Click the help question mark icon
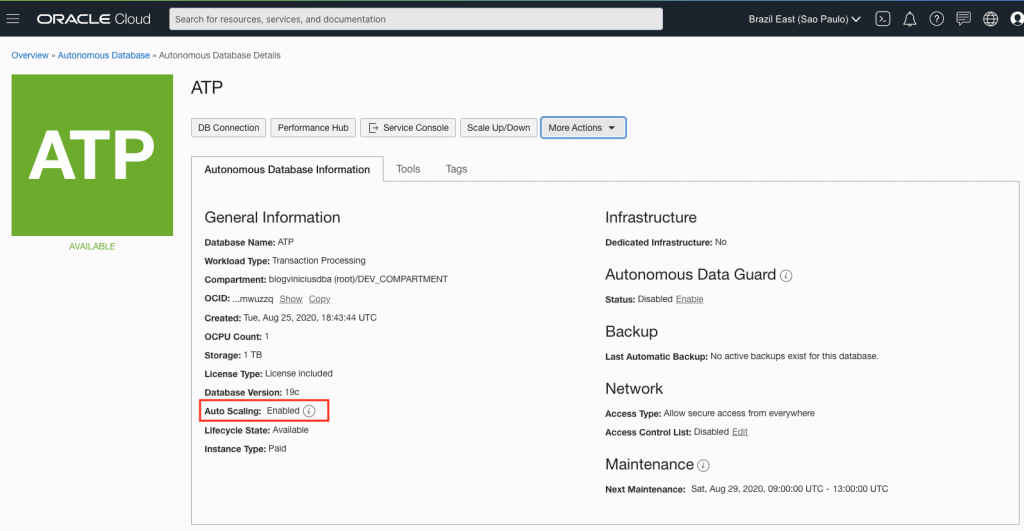 click(937, 19)
